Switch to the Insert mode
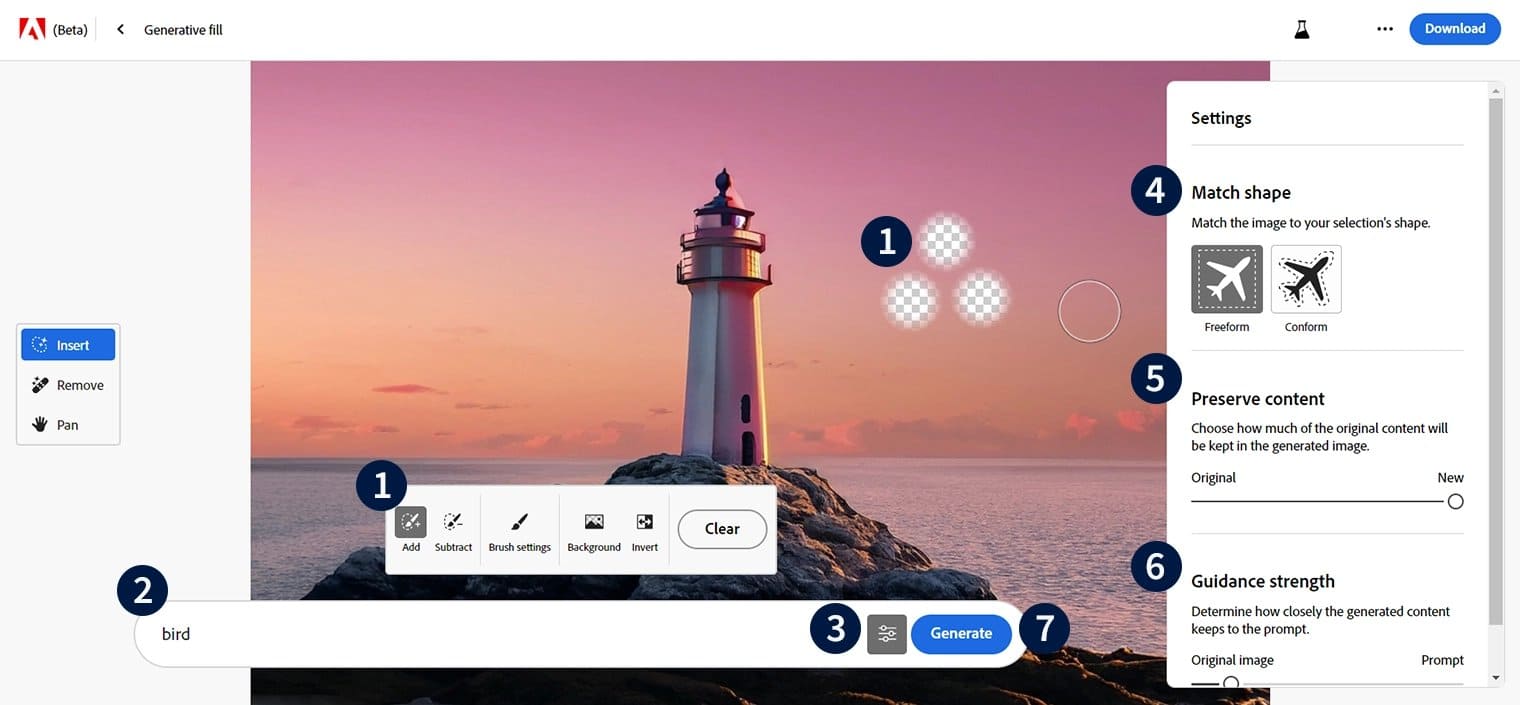Viewport: 1520px width, 705px height. point(68,345)
